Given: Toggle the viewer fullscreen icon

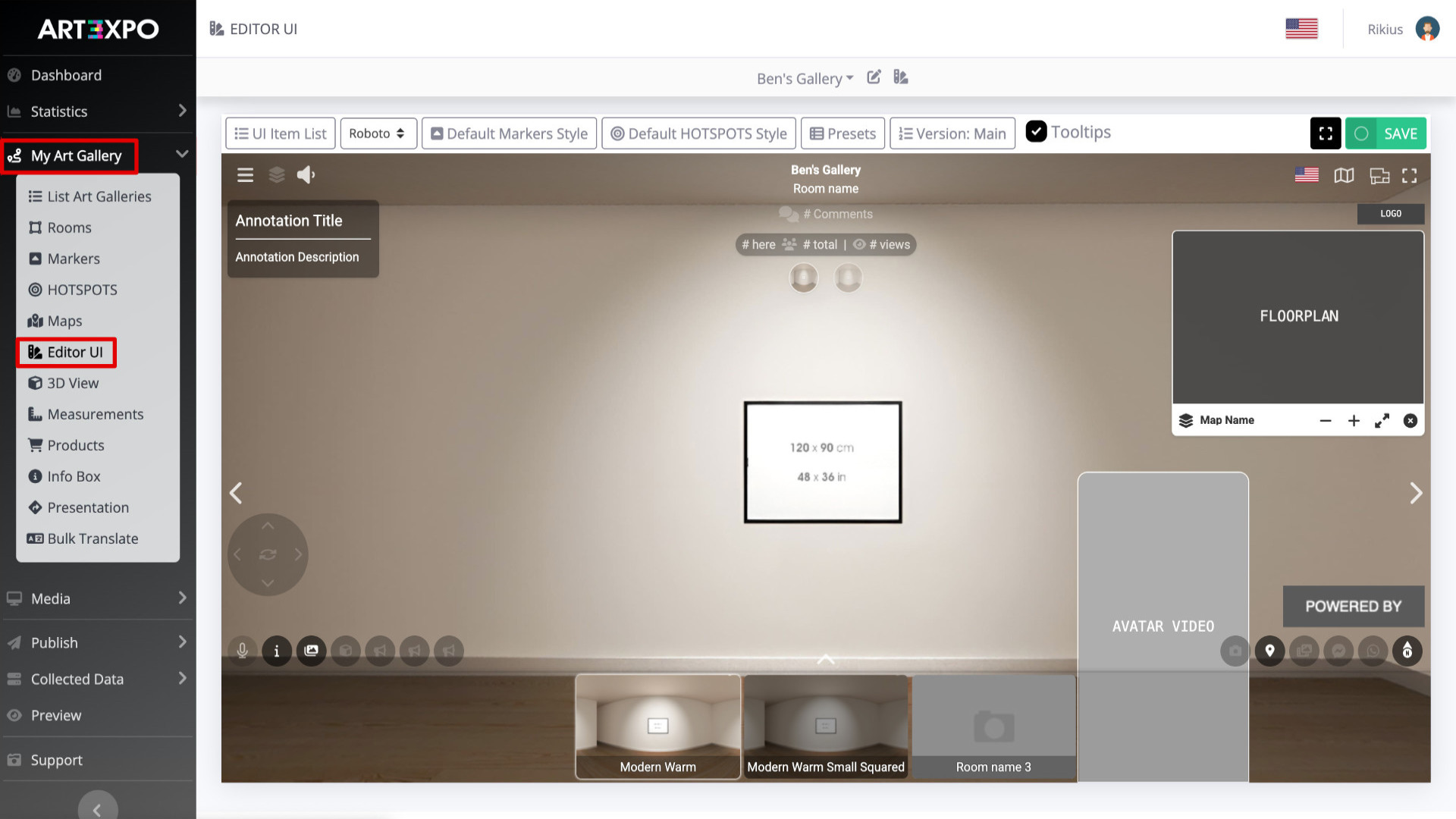Looking at the screenshot, I should [x=1409, y=176].
